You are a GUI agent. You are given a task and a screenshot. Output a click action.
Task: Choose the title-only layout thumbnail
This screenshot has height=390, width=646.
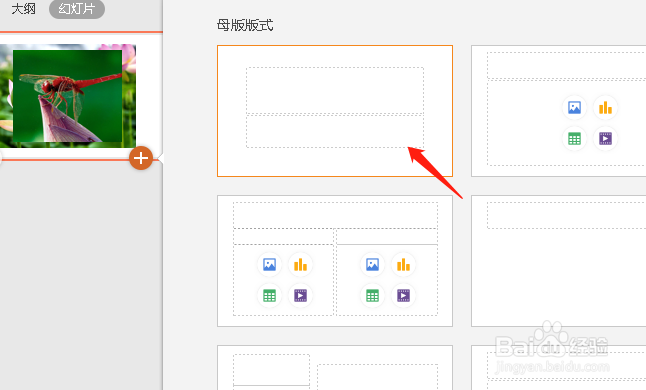[x=559, y=261]
